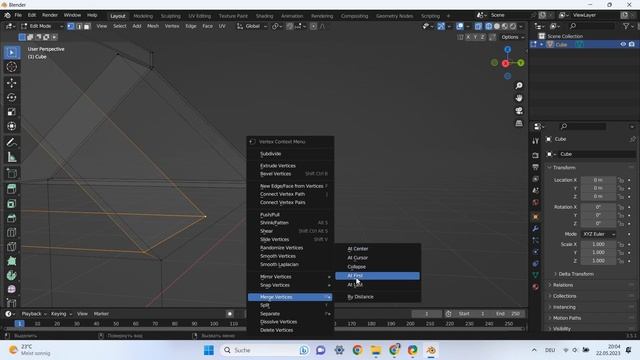Open the Object properties orange square tab

tap(535, 217)
